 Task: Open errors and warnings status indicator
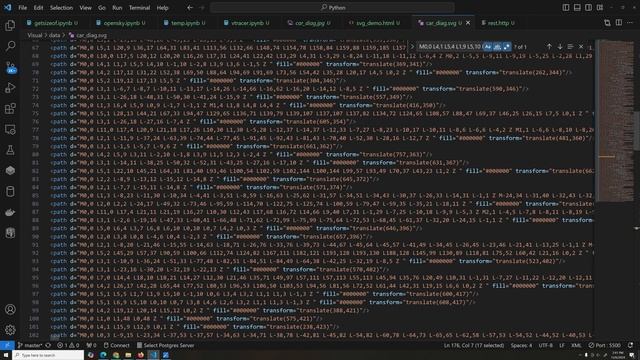tap(68, 345)
